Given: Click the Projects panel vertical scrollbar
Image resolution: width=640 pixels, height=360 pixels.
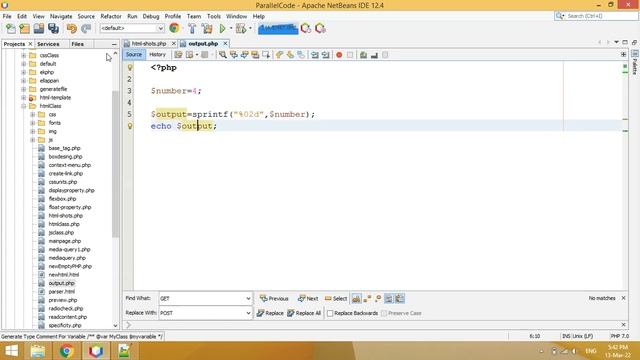Looking at the screenshot, I should 115,163.
